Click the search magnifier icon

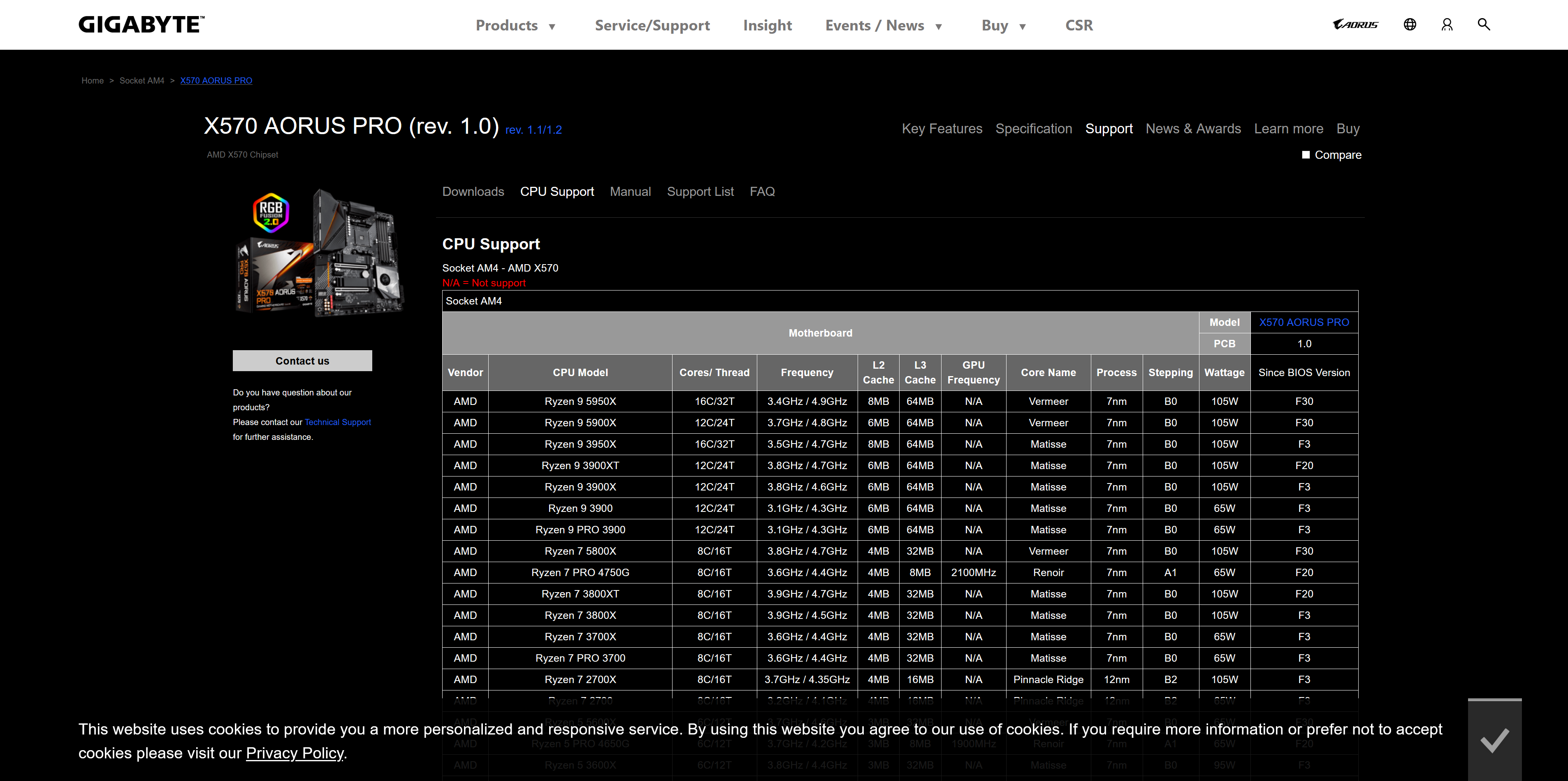pyautogui.click(x=1484, y=24)
